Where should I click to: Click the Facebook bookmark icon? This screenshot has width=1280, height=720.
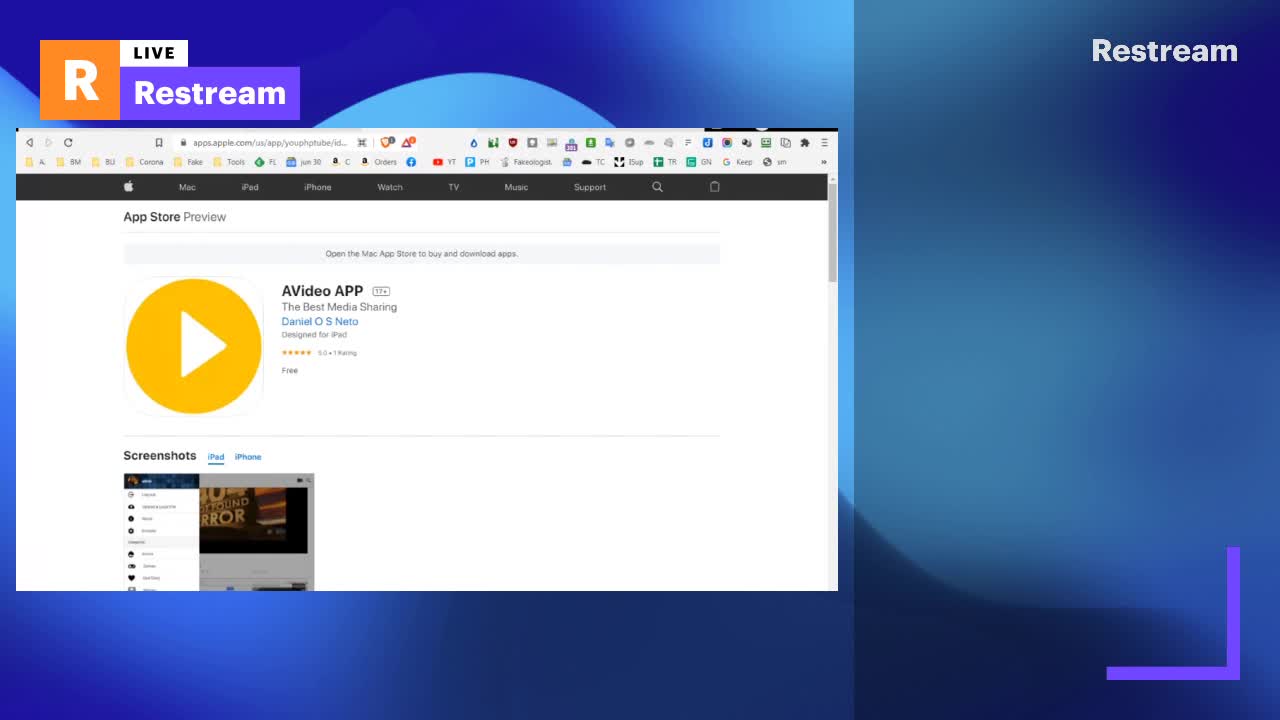tap(411, 162)
